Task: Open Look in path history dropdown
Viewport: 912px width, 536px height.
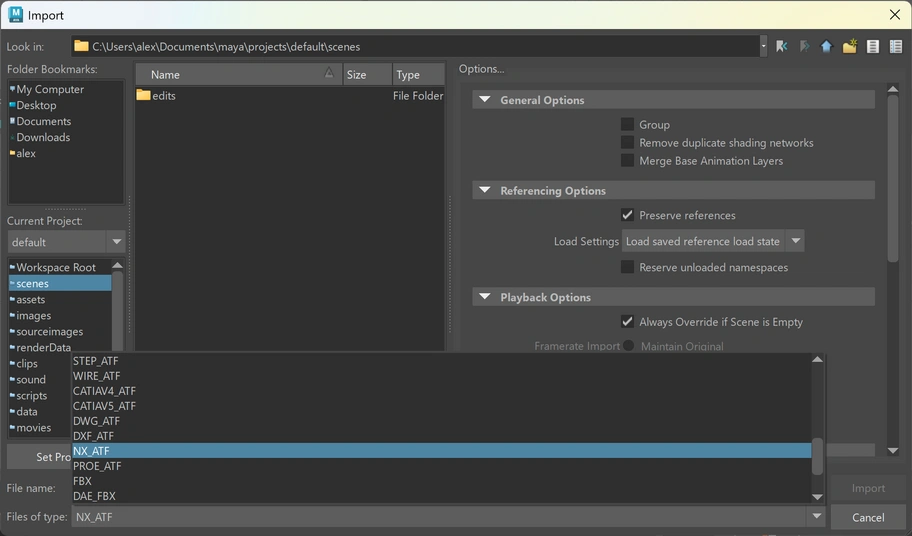Action: 763,47
